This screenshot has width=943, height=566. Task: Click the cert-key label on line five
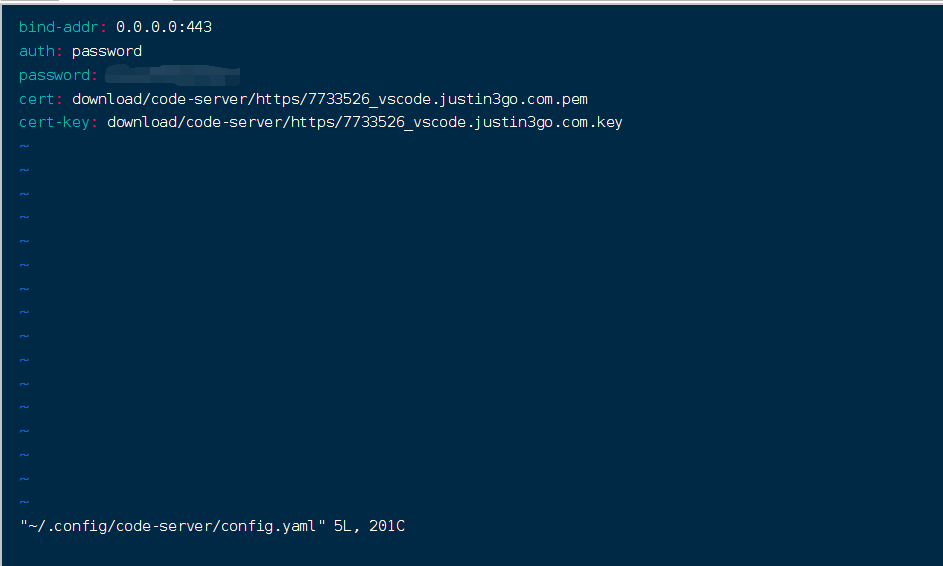click(x=55, y=122)
